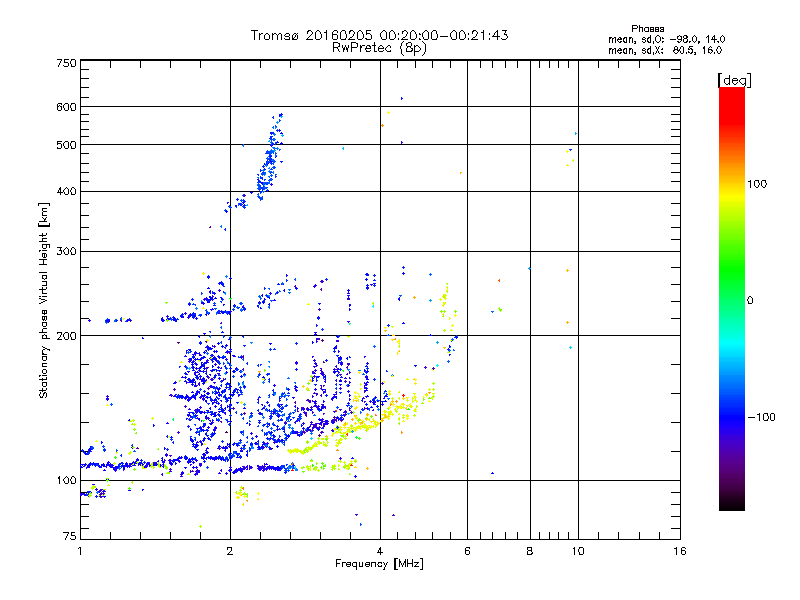800x600 pixels.
Task: Click the y-axis "750" tick label
Action: 66,63
